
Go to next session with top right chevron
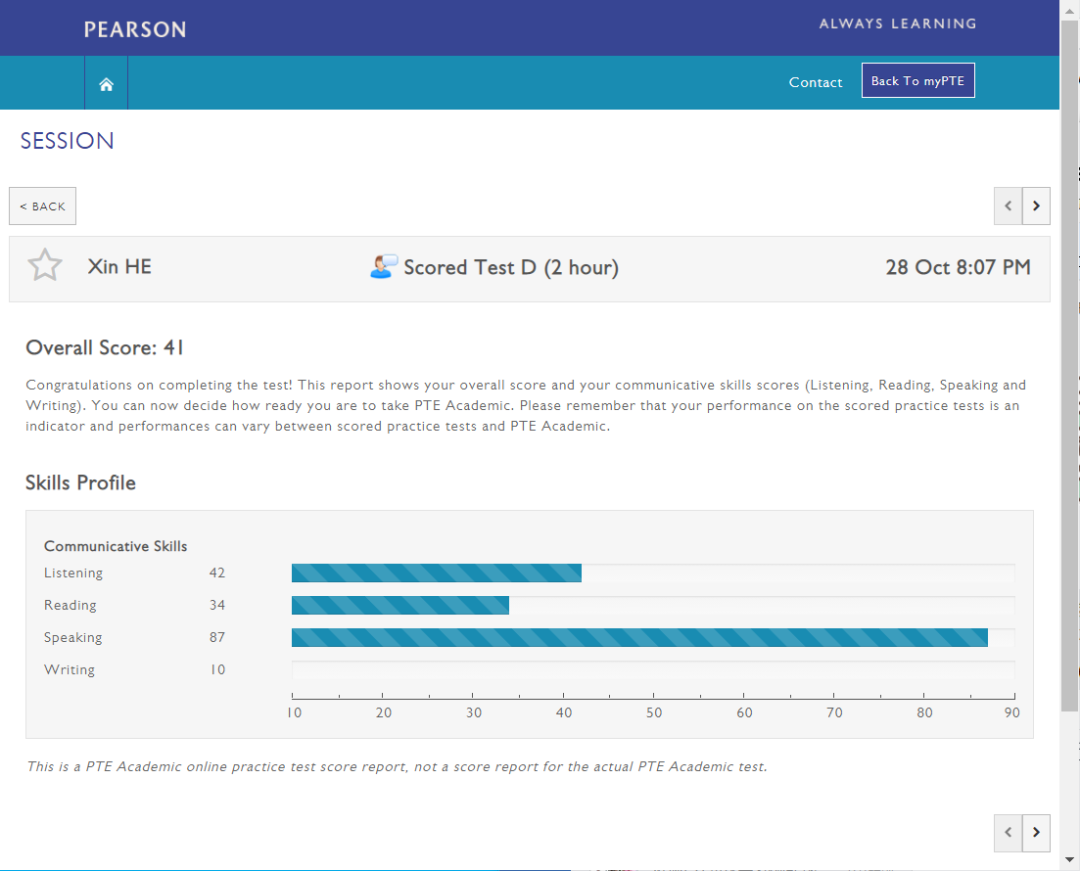(1036, 206)
